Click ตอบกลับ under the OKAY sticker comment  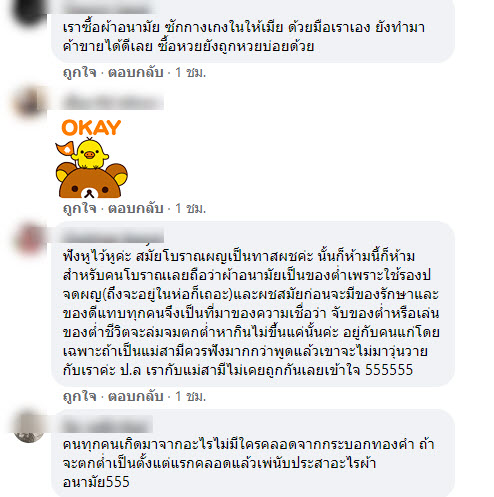[136, 209]
